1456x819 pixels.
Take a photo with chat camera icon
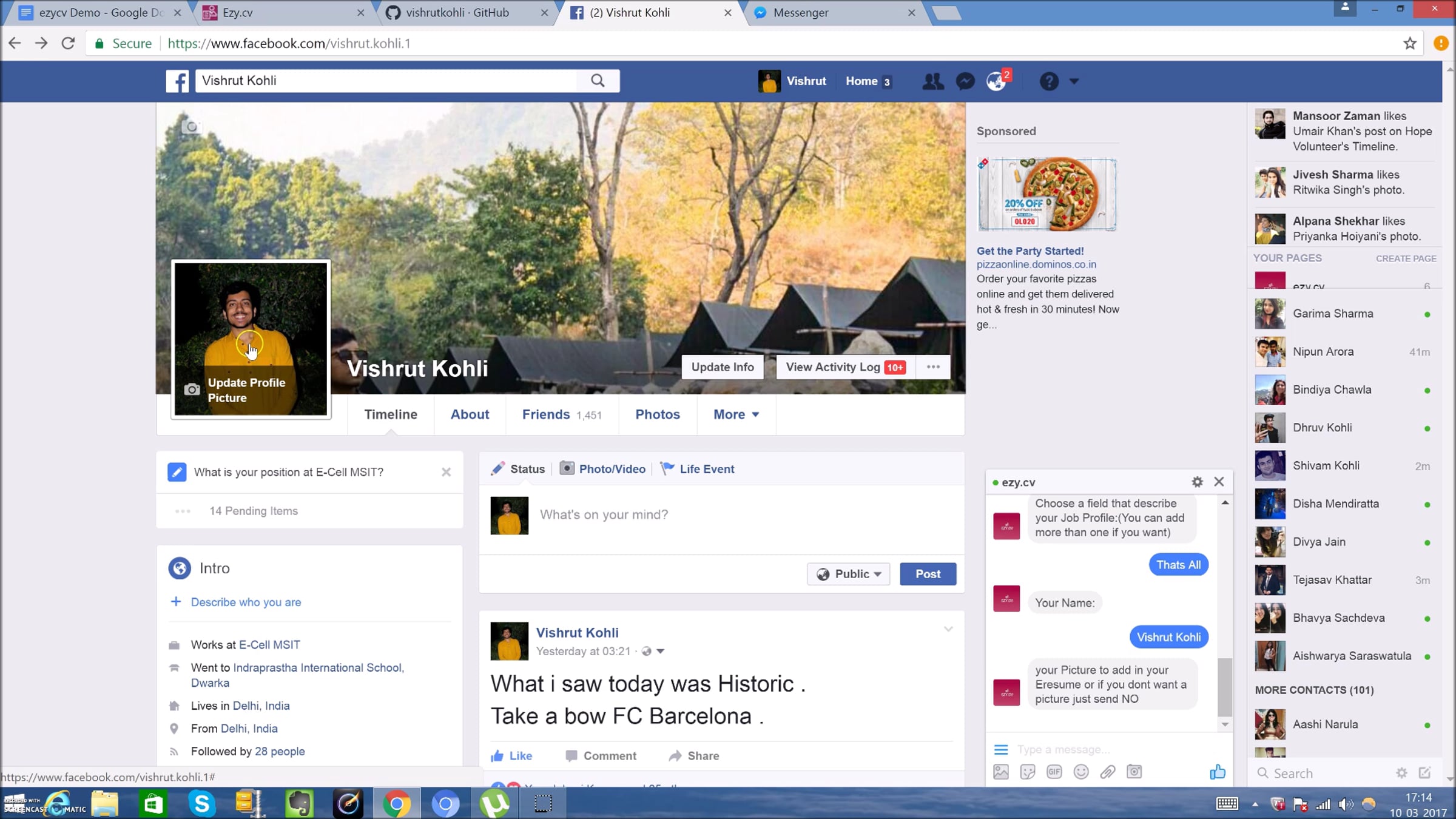pos(1134,772)
